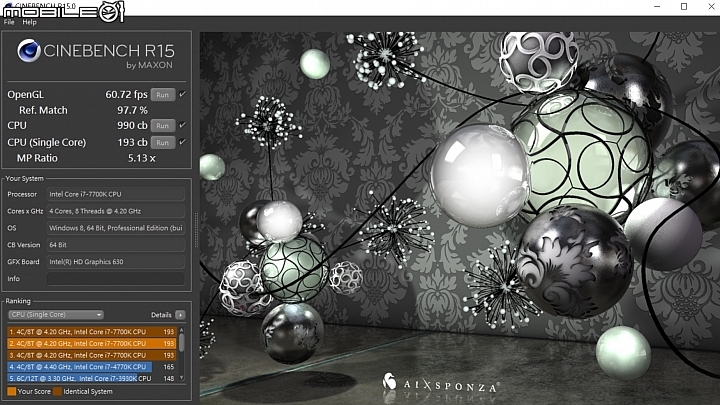
Task: Select ranking row 5 i7-3930K
Action: pyautogui.click(x=92, y=378)
